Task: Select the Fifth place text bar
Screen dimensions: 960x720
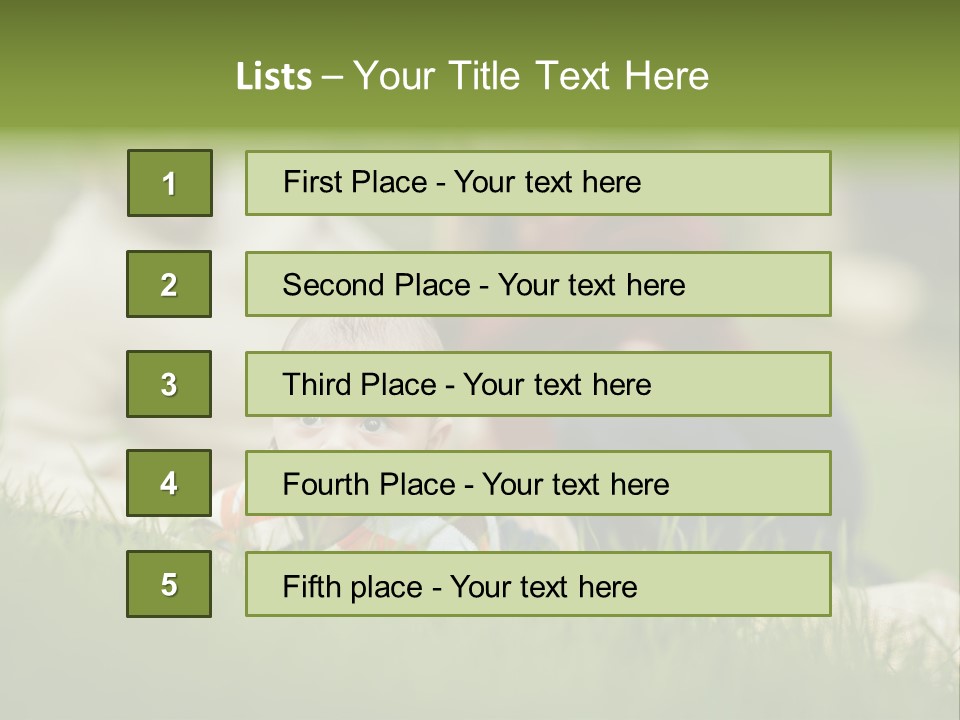Action: tap(538, 584)
